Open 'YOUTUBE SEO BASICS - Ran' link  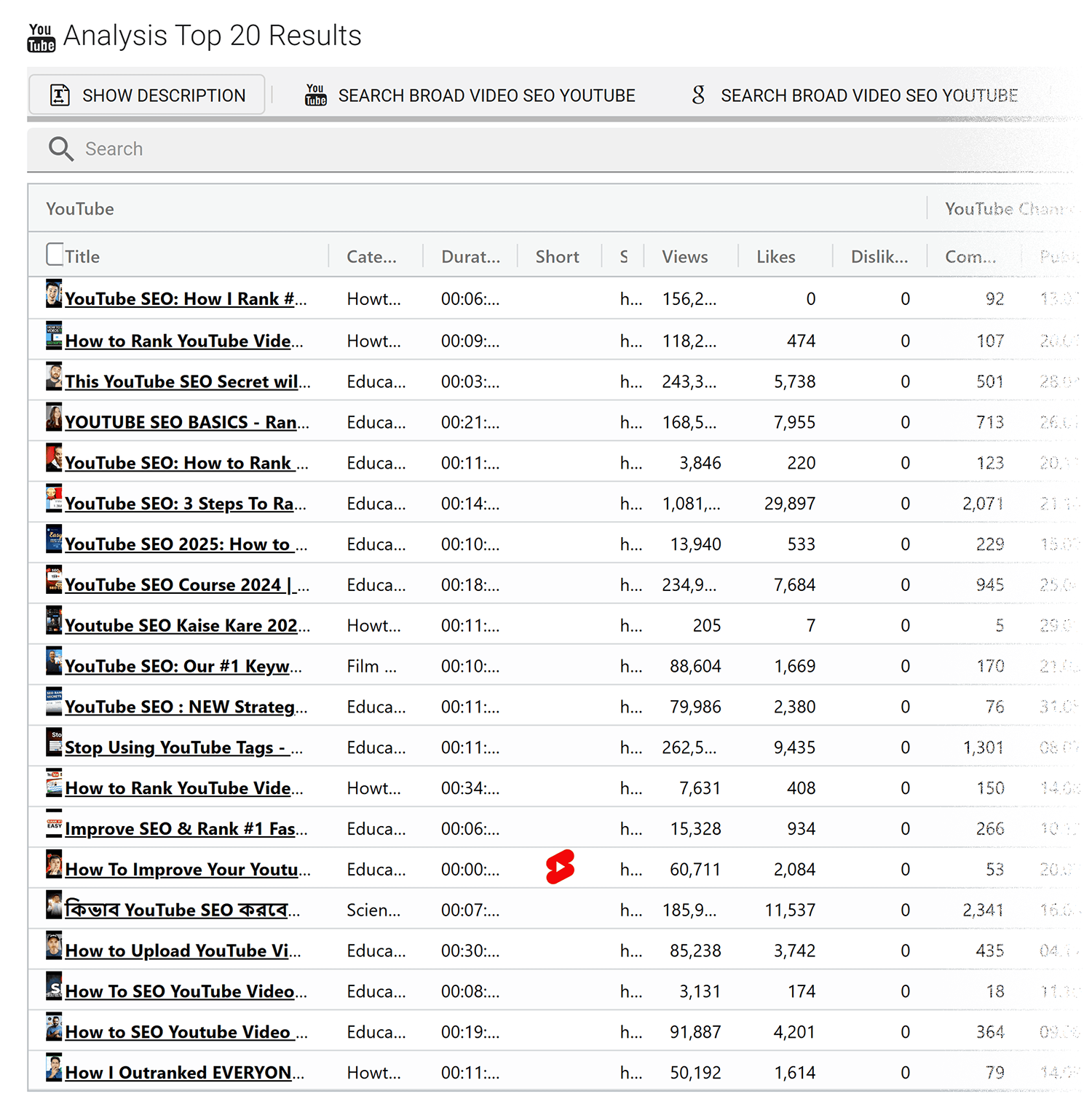coord(187,423)
